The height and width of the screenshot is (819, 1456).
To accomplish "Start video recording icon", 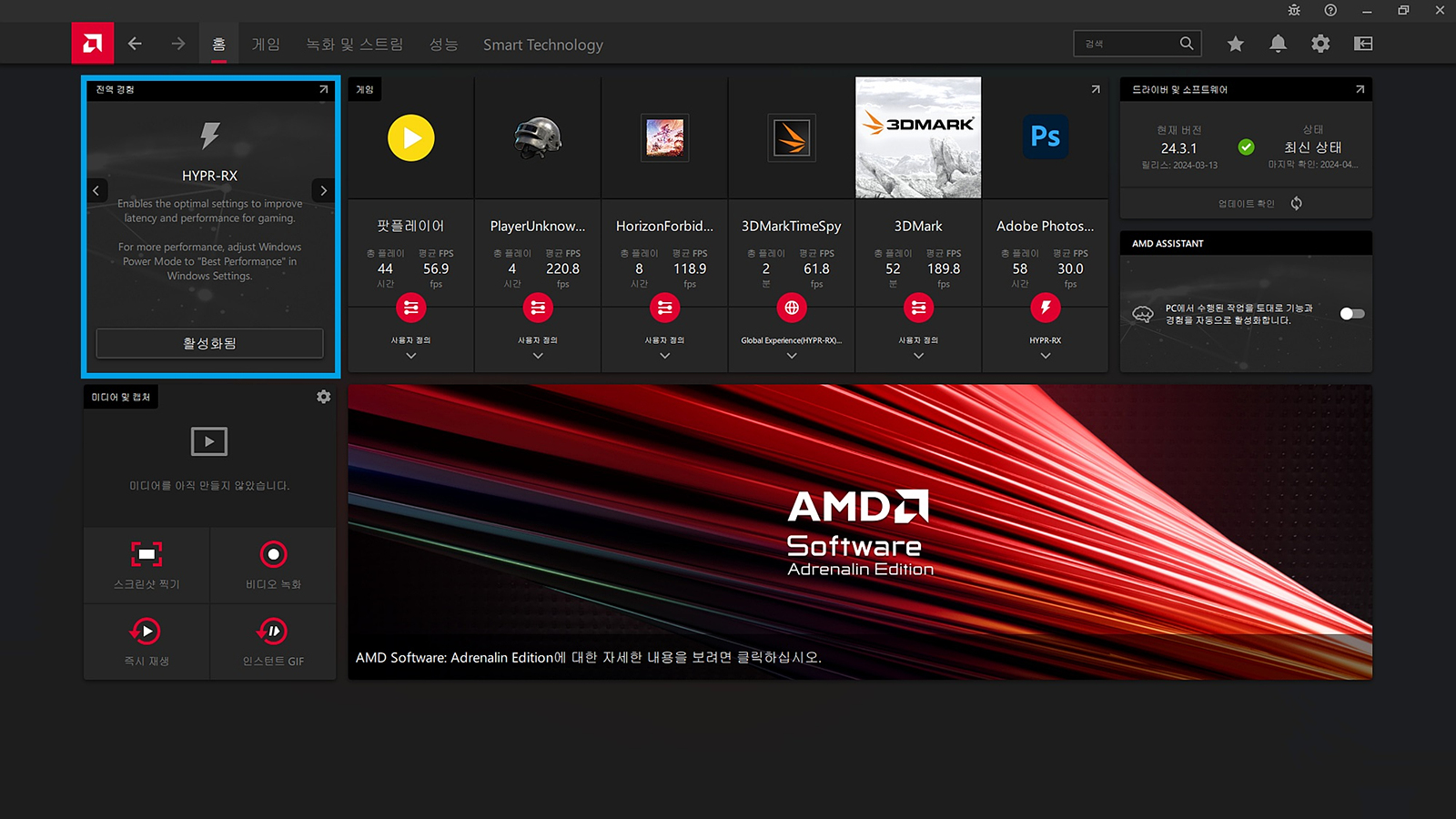I will point(273,554).
